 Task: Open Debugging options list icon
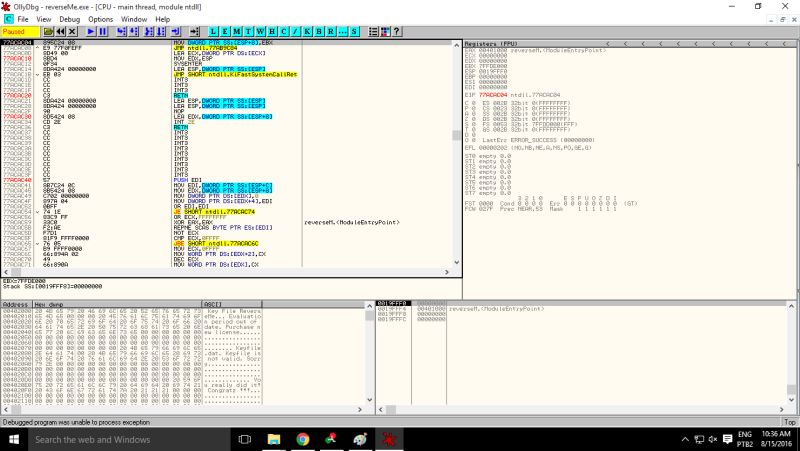pyautogui.click(x=373, y=32)
